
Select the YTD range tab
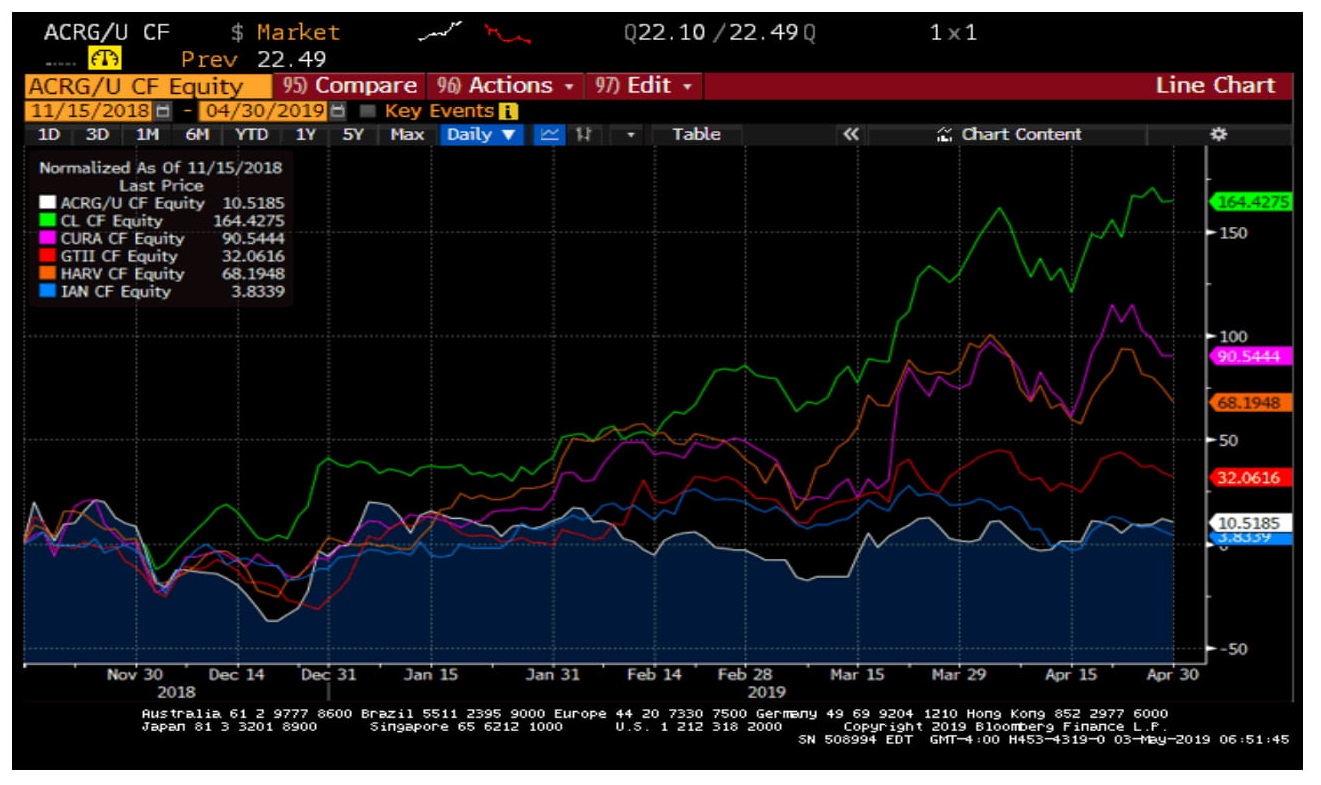(250, 134)
